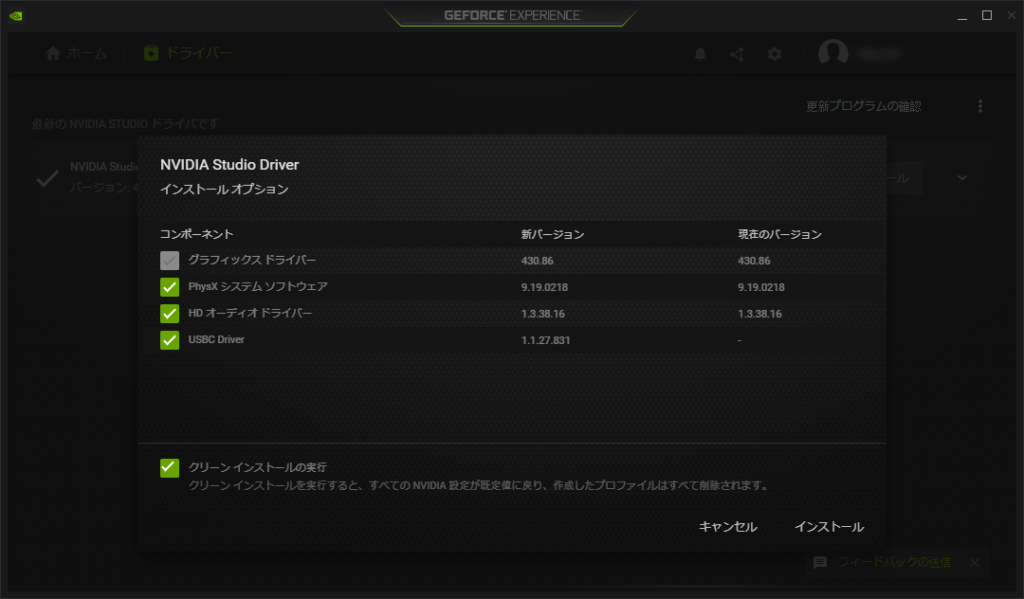Toggle クリーン インストールの実行 checkbox

[169, 467]
